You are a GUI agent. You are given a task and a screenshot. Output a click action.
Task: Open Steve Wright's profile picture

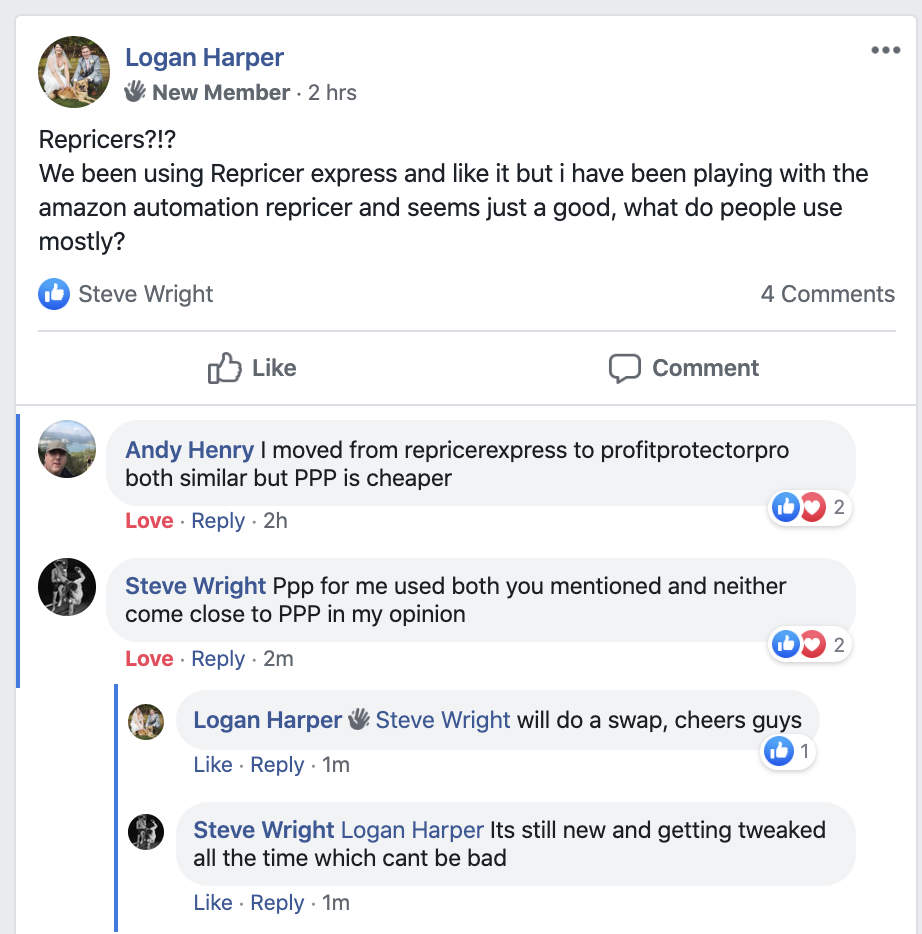tap(66, 586)
